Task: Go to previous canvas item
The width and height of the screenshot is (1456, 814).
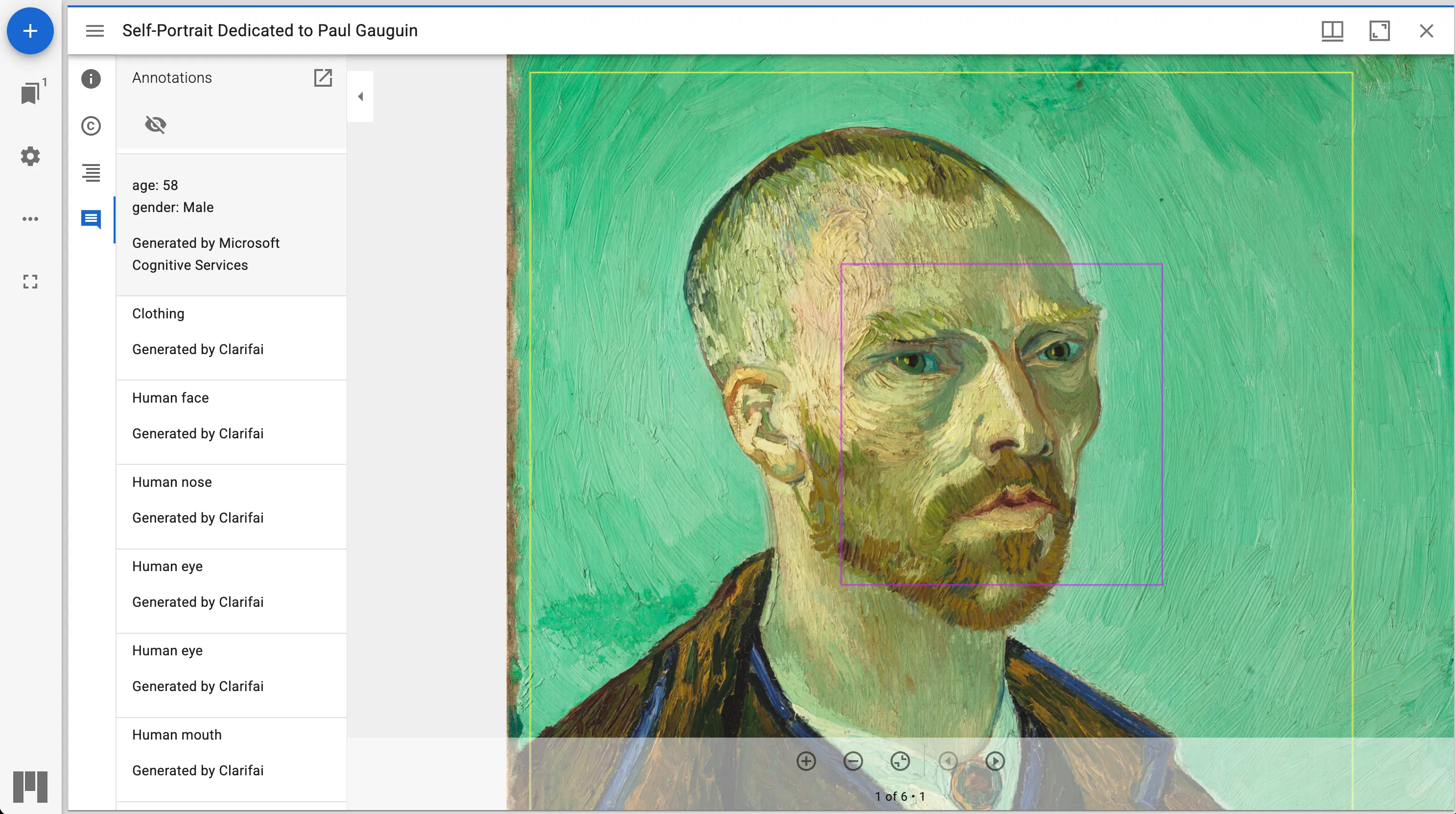Action: [x=948, y=762]
